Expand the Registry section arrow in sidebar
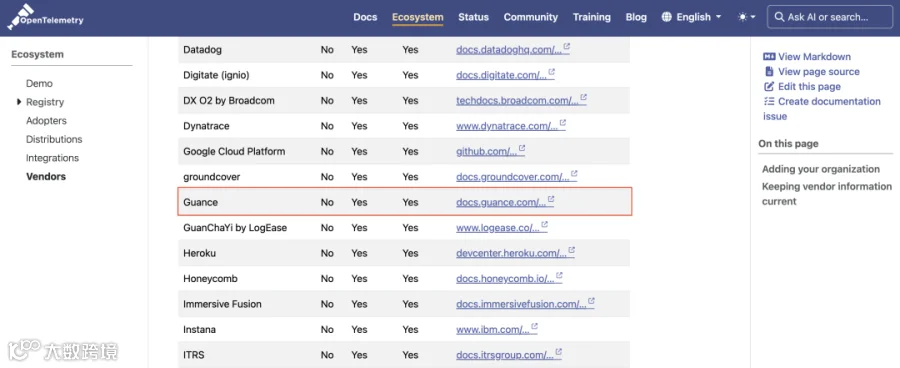The height and width of the screenshot is (368, 900). tap(19, 102)
